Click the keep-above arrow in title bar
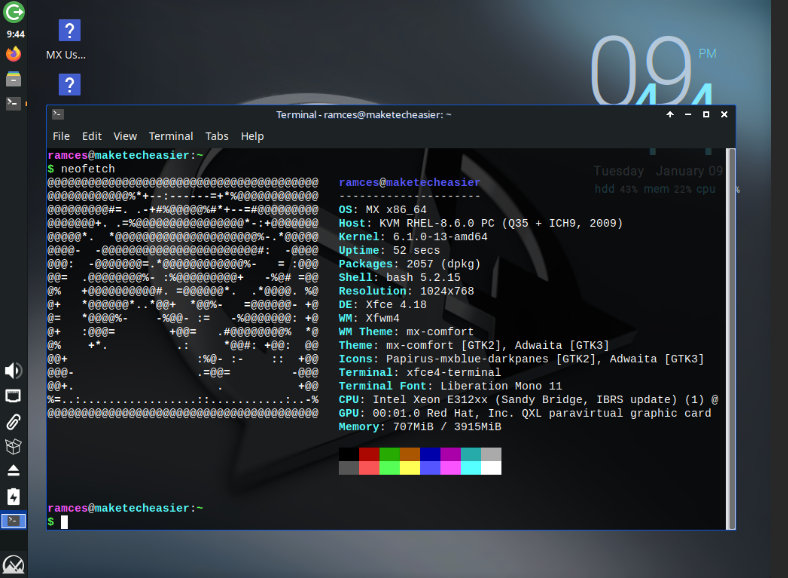Screen dimensions: 788x578 (670, 115)
